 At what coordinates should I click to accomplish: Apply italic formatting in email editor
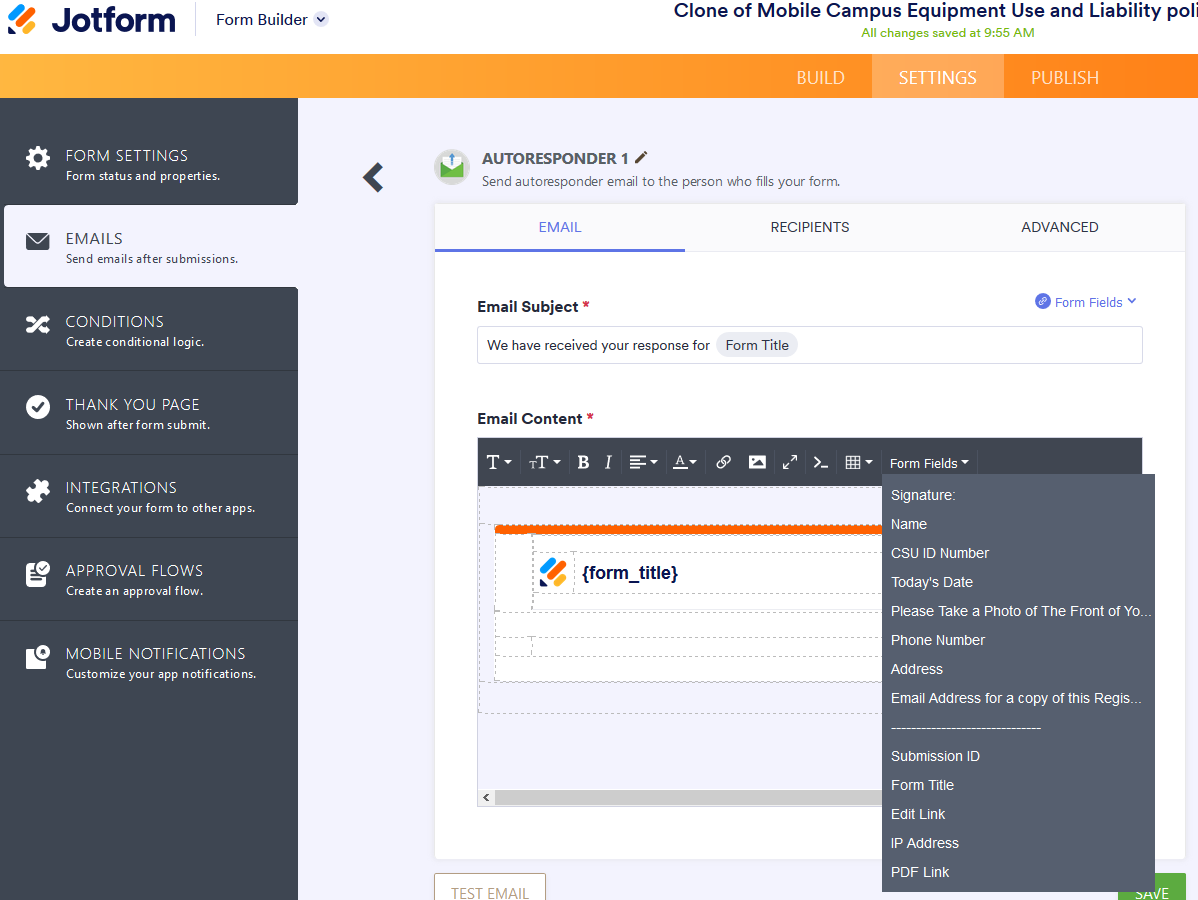click(x=608, y=462)
